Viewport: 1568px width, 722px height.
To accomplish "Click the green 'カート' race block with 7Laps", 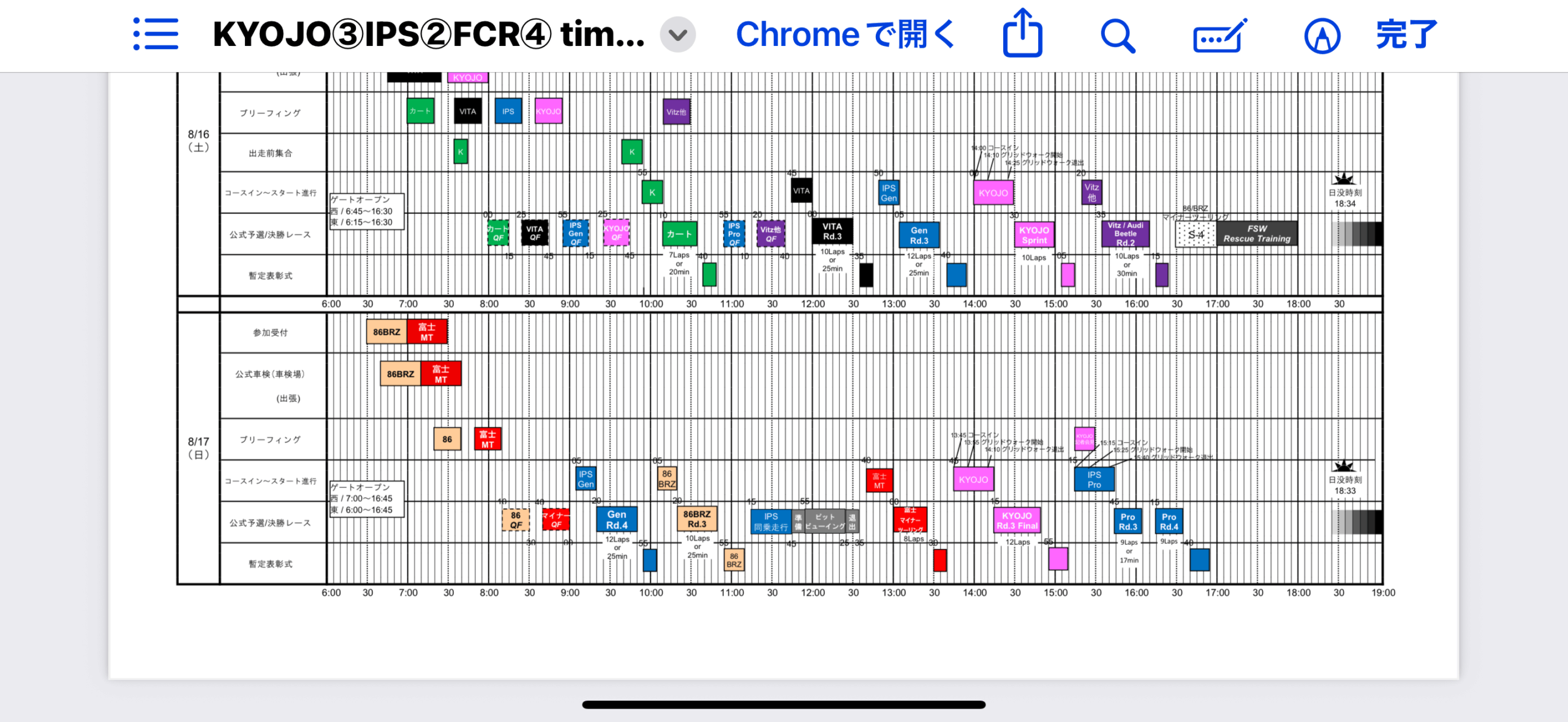I will (679, 234).
